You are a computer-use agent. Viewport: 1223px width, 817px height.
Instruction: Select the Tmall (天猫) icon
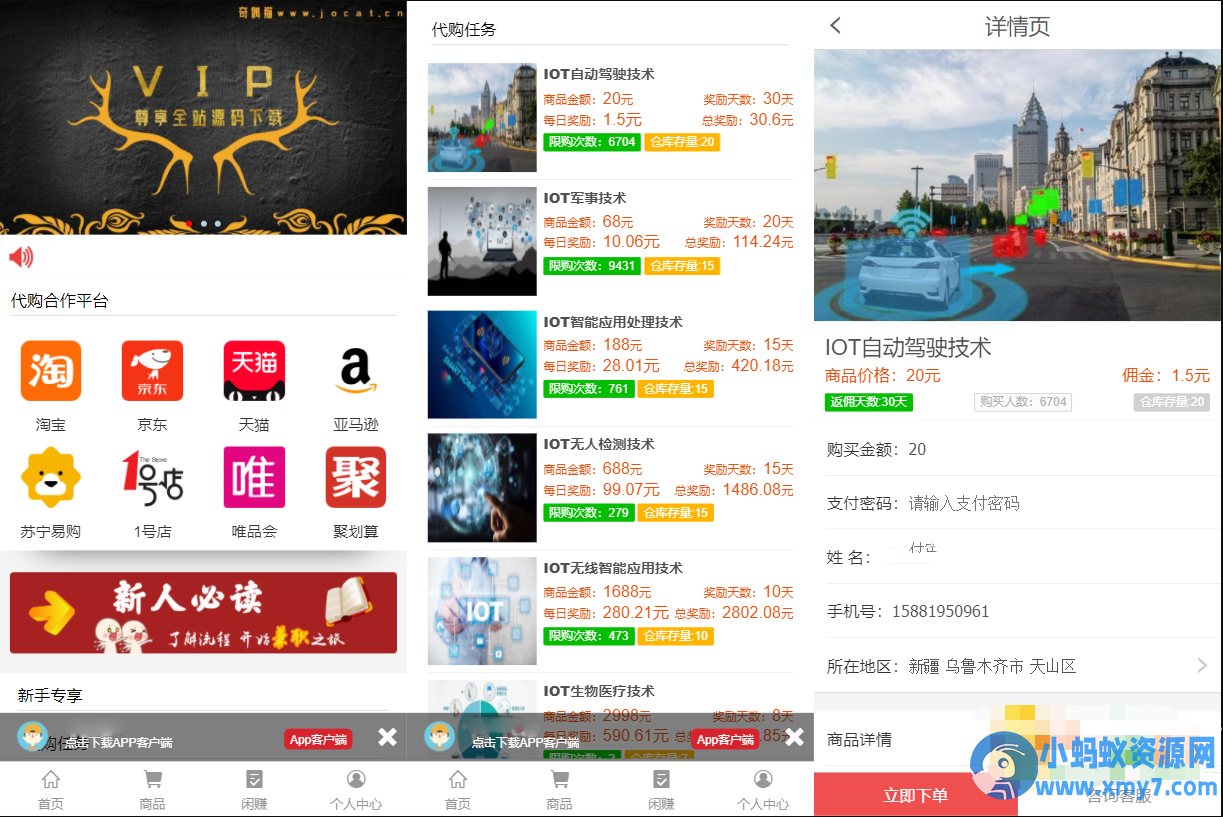pyautogui.click(x=254, y=371)
